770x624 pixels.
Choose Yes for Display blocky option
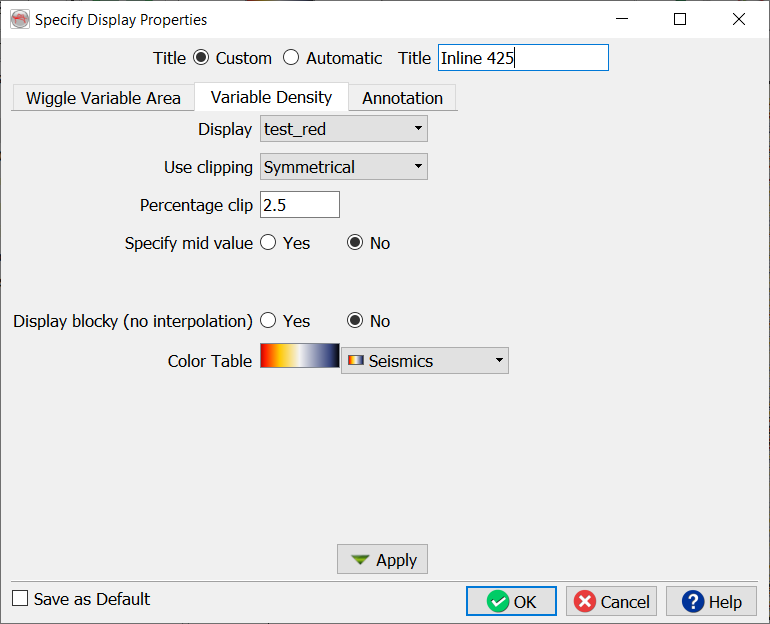(268, 321)
